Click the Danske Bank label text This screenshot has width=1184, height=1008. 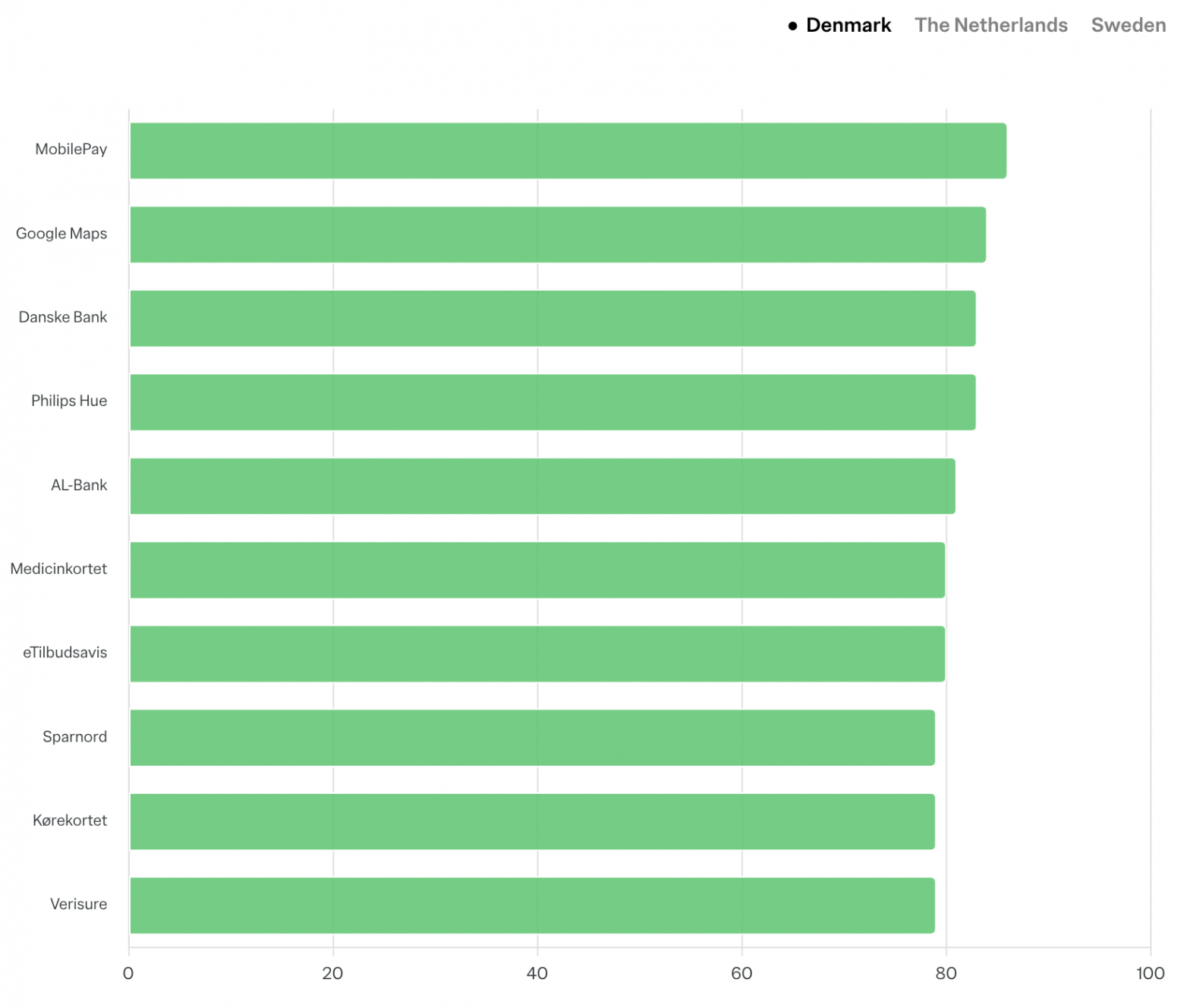(63, 317)
